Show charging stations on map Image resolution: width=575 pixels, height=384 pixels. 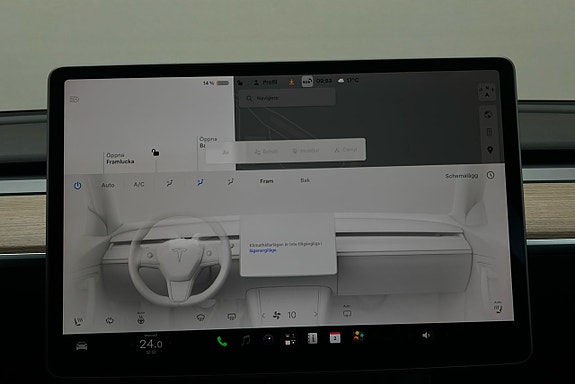489,132
